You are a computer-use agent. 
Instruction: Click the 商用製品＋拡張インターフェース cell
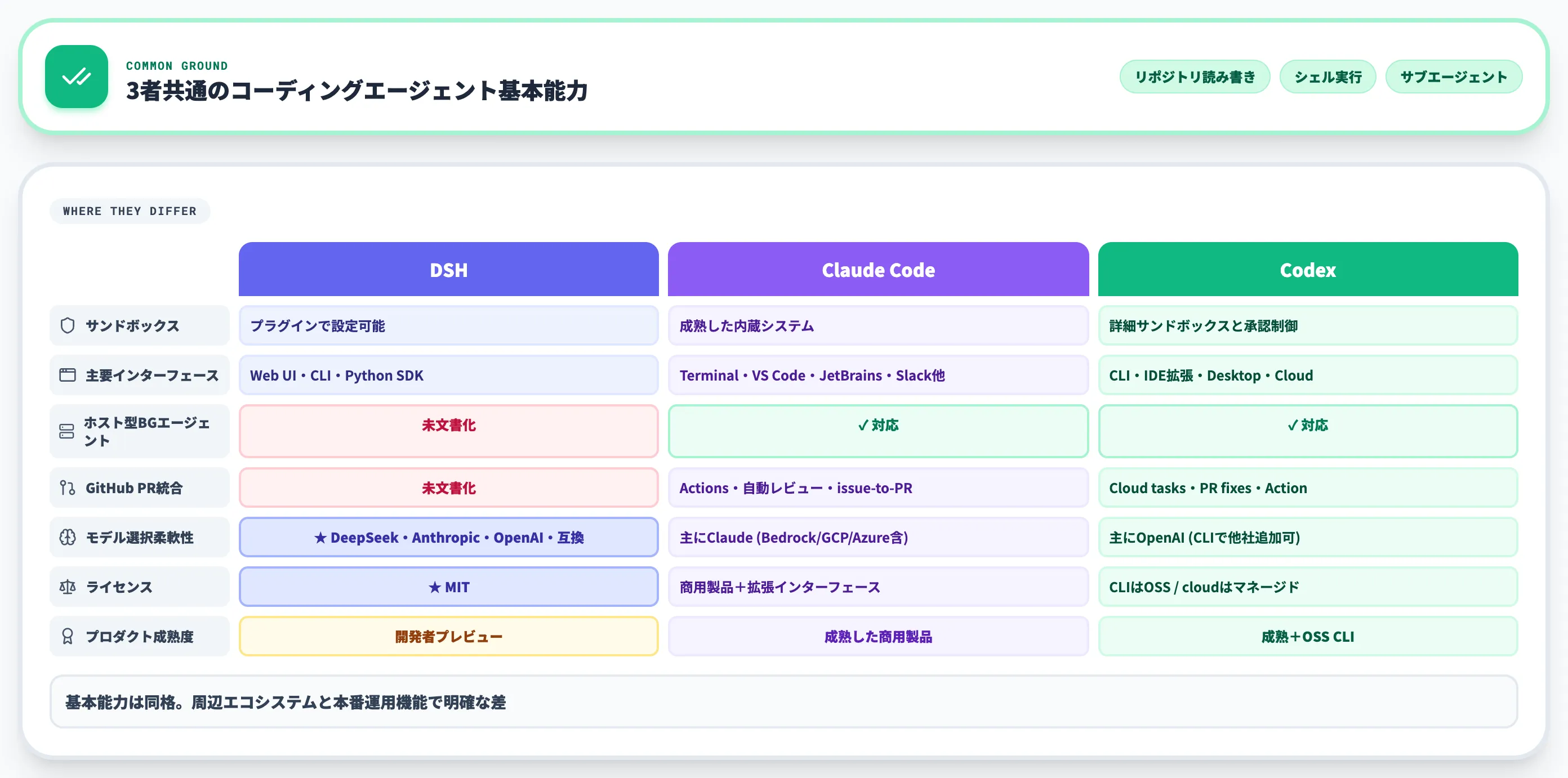click(879, 587)
